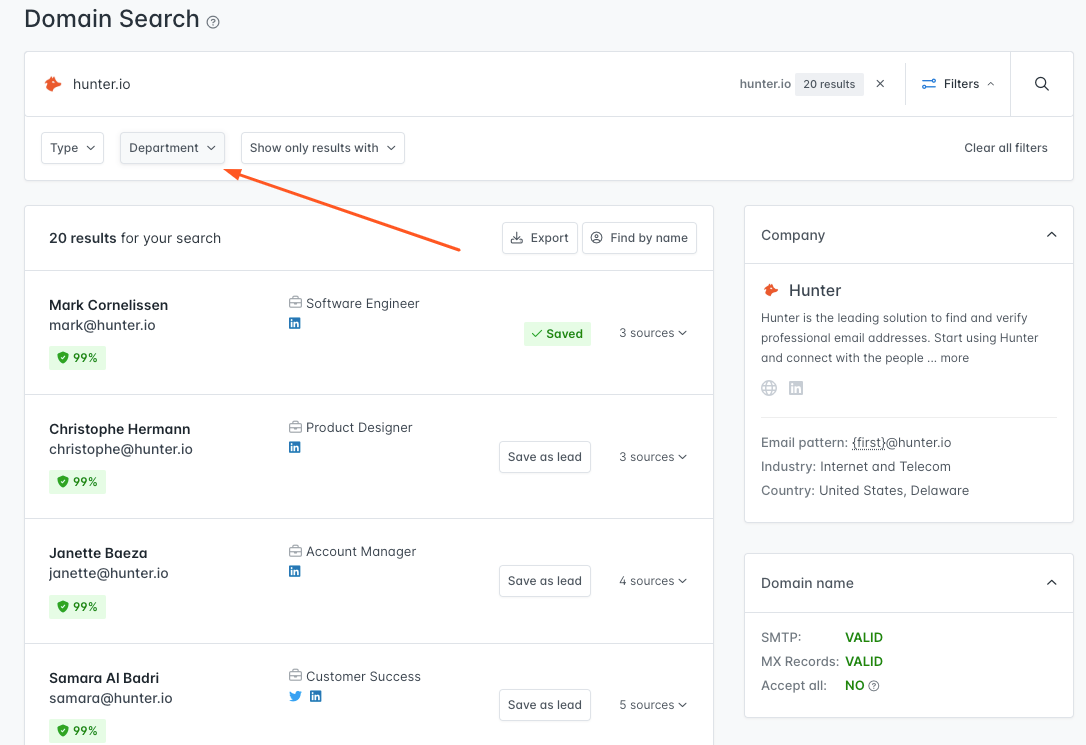Open Janette Baeza's LinkedIn icon

pyautogui.click(x=294, y=571)
